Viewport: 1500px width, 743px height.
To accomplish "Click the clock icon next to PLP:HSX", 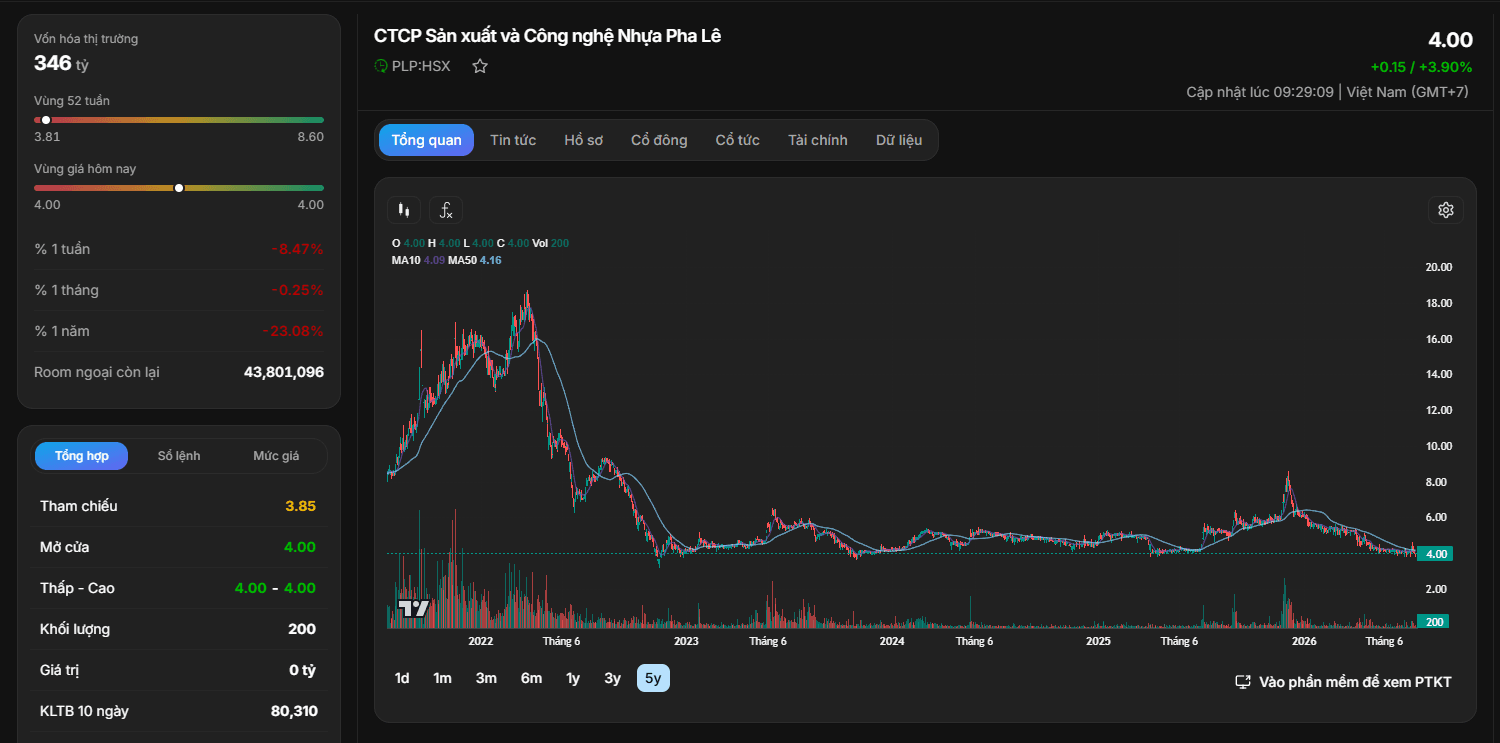I will click(381, 66).
